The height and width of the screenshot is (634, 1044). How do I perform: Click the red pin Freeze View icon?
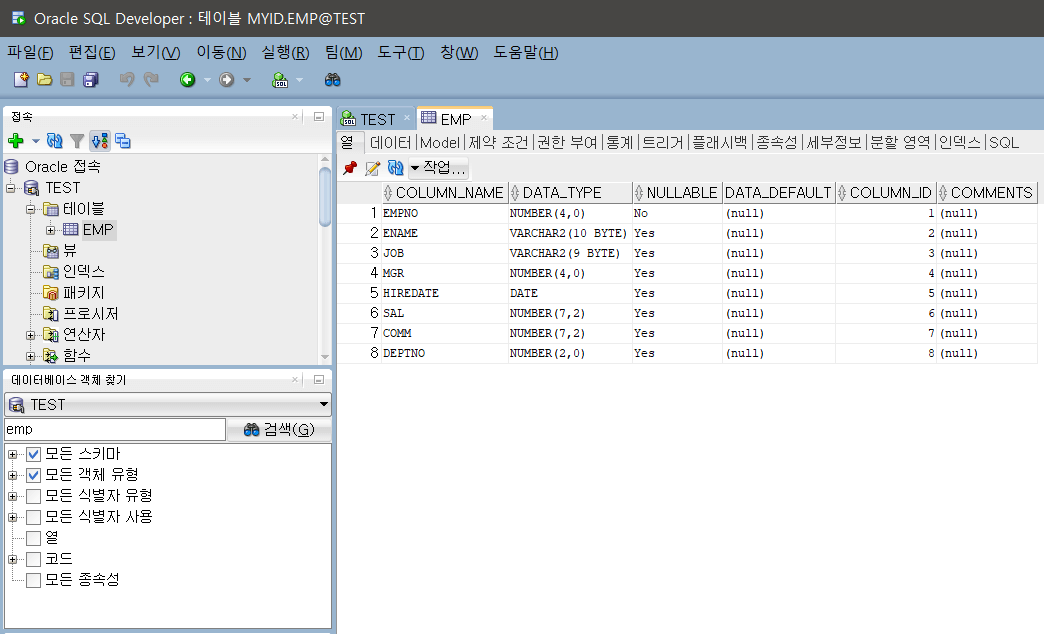(350, 168)
